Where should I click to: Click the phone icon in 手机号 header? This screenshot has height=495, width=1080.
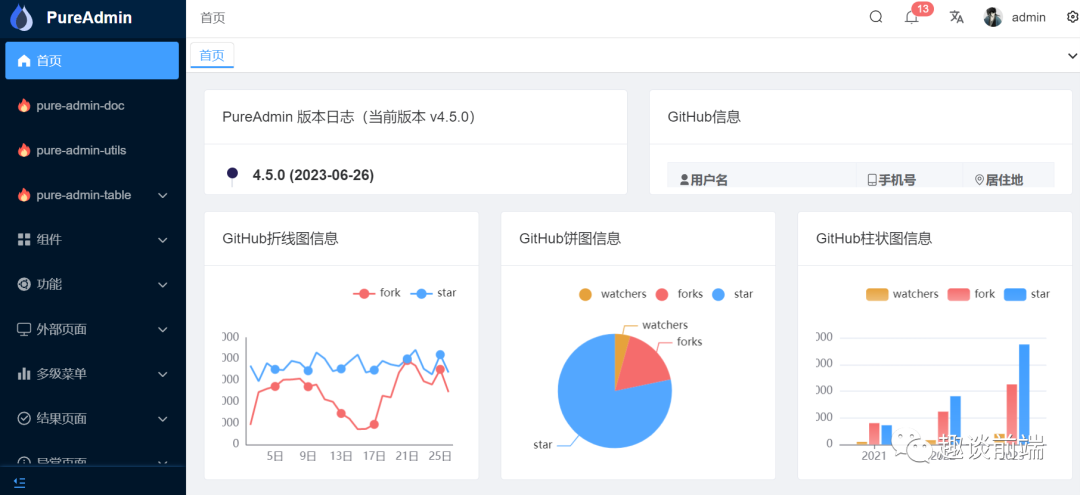tap(871, 180)
